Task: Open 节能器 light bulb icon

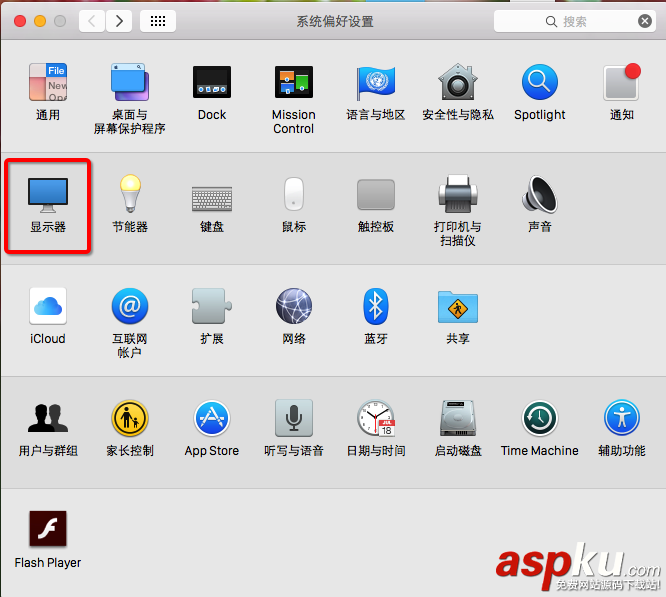Action: pos(130,194)
